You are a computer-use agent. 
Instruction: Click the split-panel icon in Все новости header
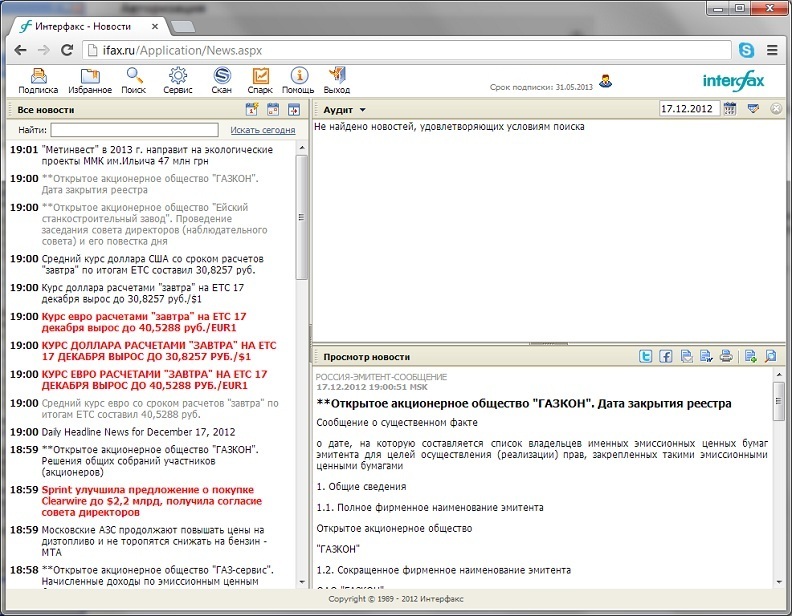(x=294, y=109)
